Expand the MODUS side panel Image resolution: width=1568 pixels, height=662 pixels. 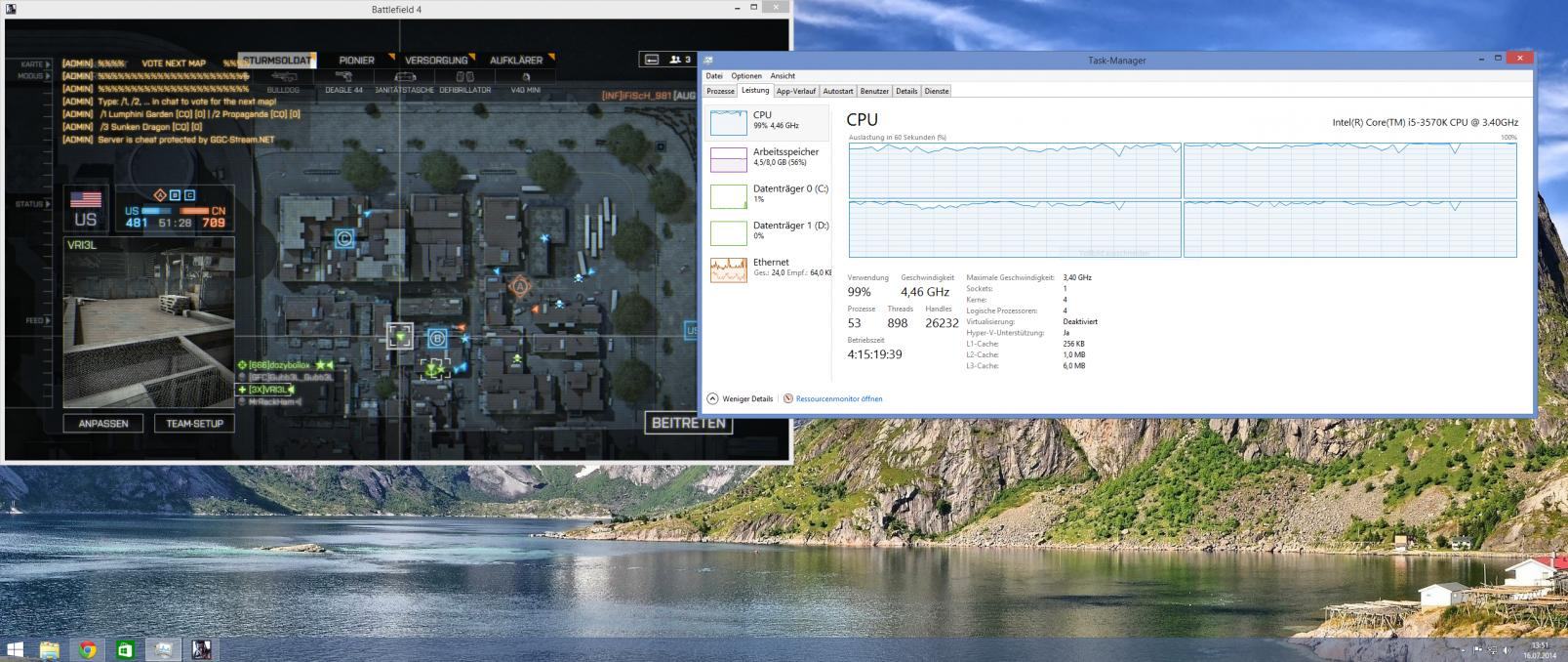(x=35, y=75)
